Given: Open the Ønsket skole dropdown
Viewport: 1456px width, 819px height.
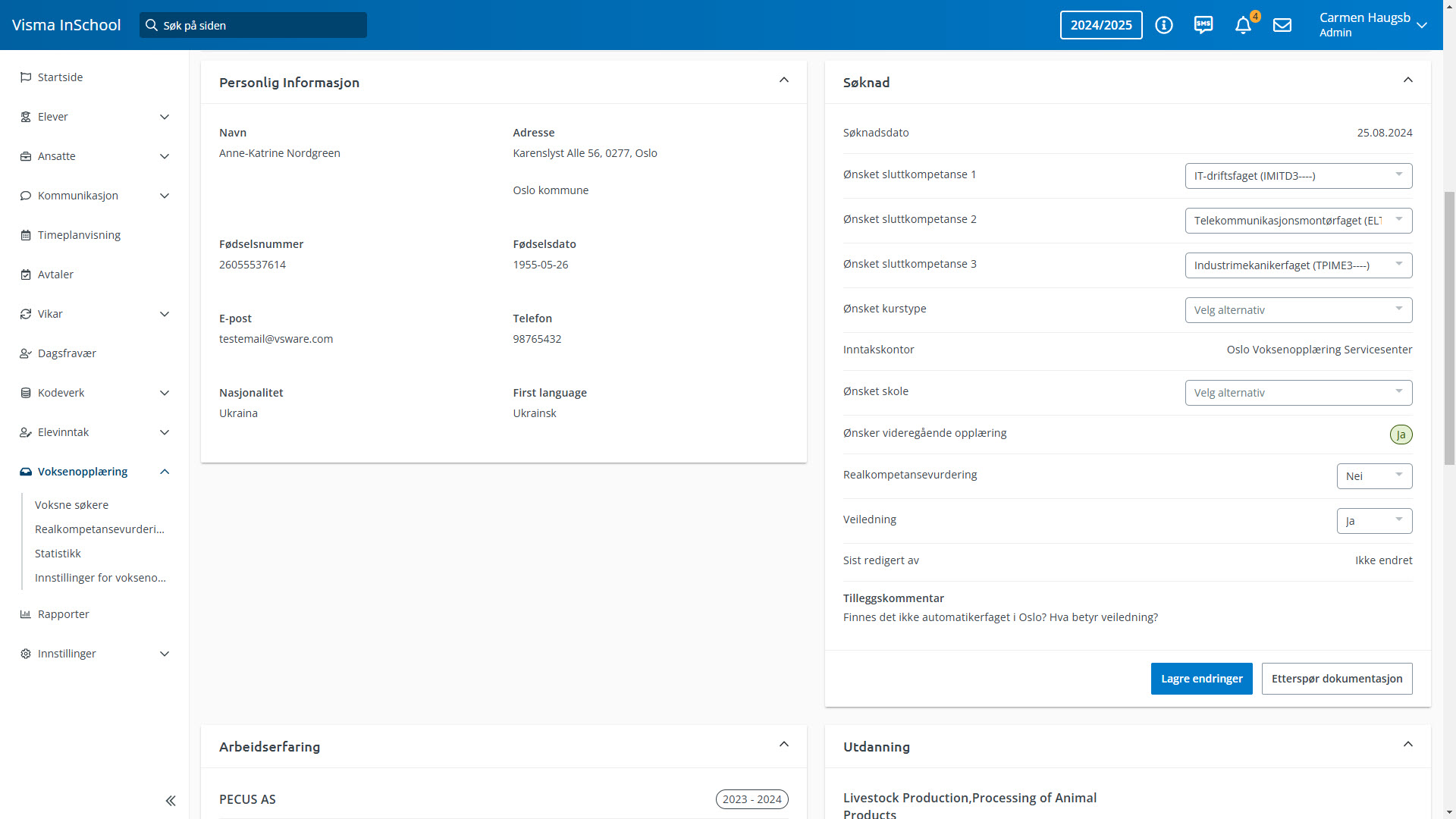Looking at the screenshot, I should pos(1298,393).
